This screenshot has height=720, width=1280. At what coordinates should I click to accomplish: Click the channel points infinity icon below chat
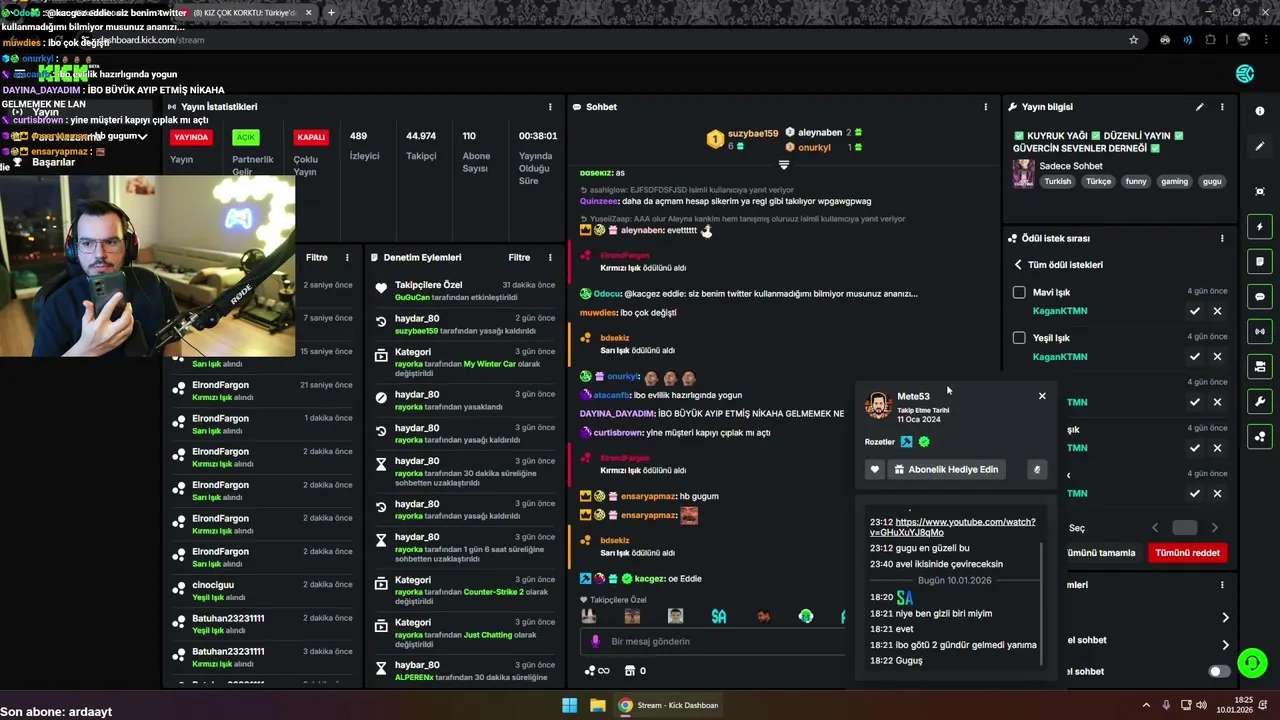click(x=597, y=671)
